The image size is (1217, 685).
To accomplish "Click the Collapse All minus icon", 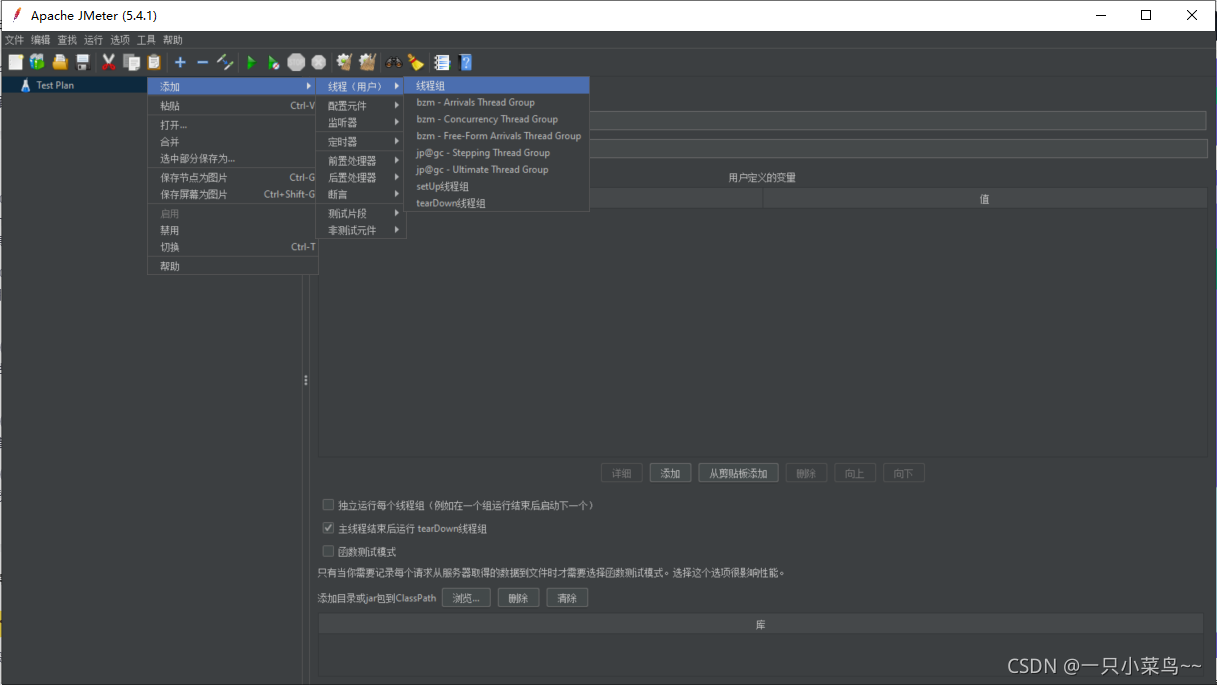I will pos(202,62).
